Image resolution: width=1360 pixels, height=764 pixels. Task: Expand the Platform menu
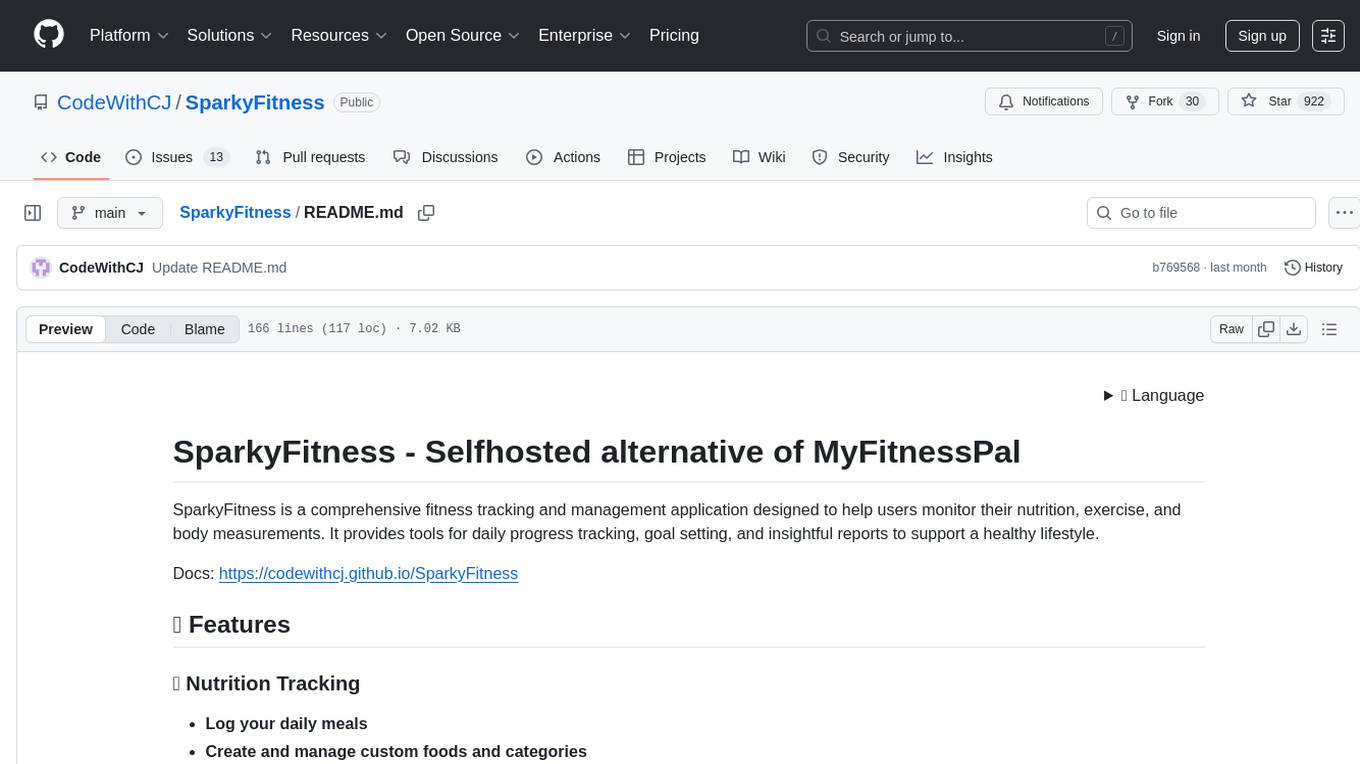129,35
